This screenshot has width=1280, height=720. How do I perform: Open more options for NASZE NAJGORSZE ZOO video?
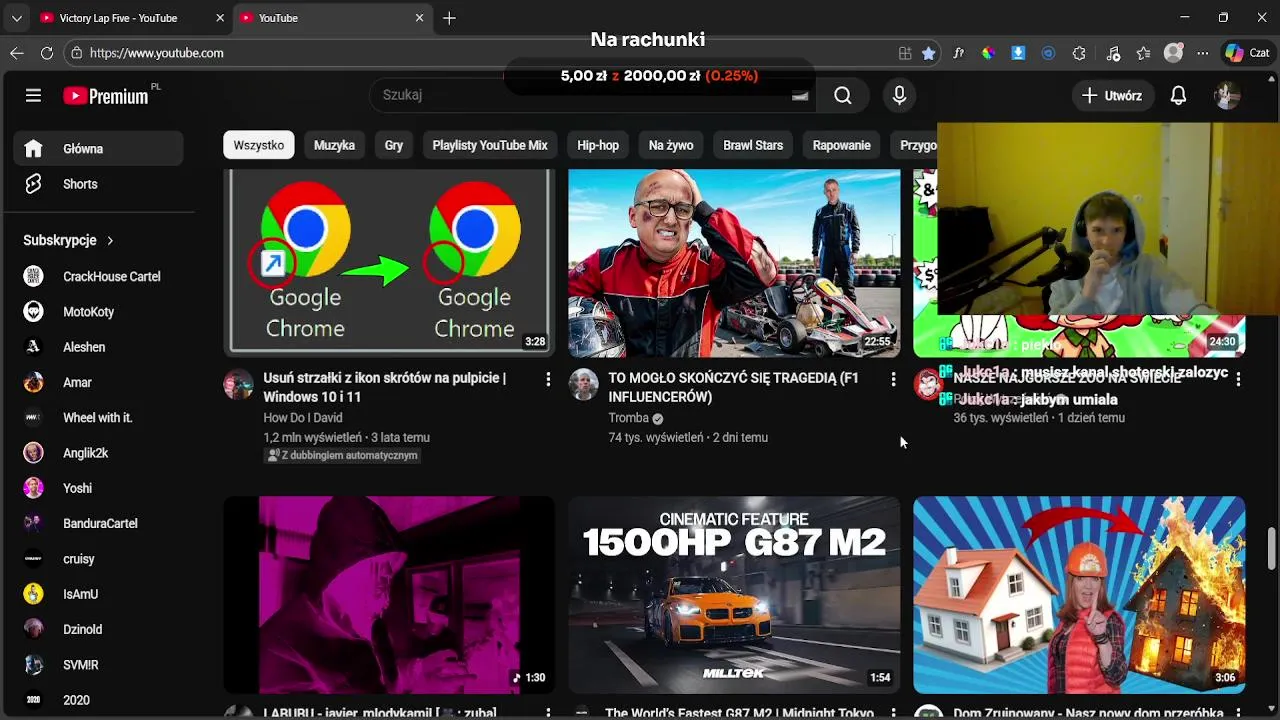click(1238, 379)
